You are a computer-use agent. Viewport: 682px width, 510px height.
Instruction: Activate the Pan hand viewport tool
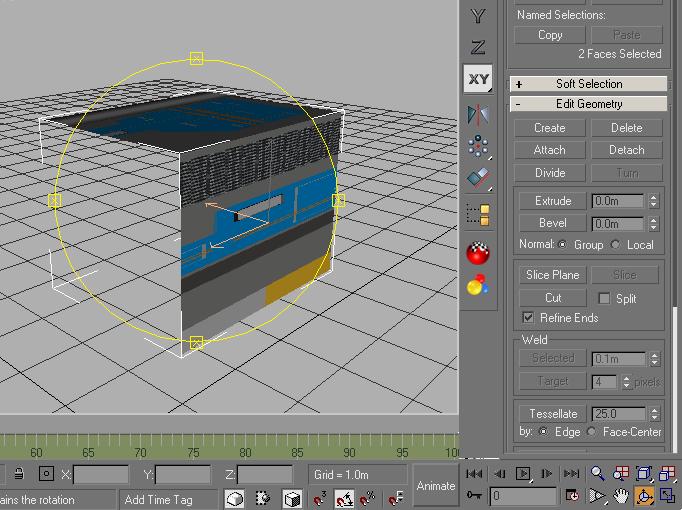pyautogui.click(x=621, y=495)
